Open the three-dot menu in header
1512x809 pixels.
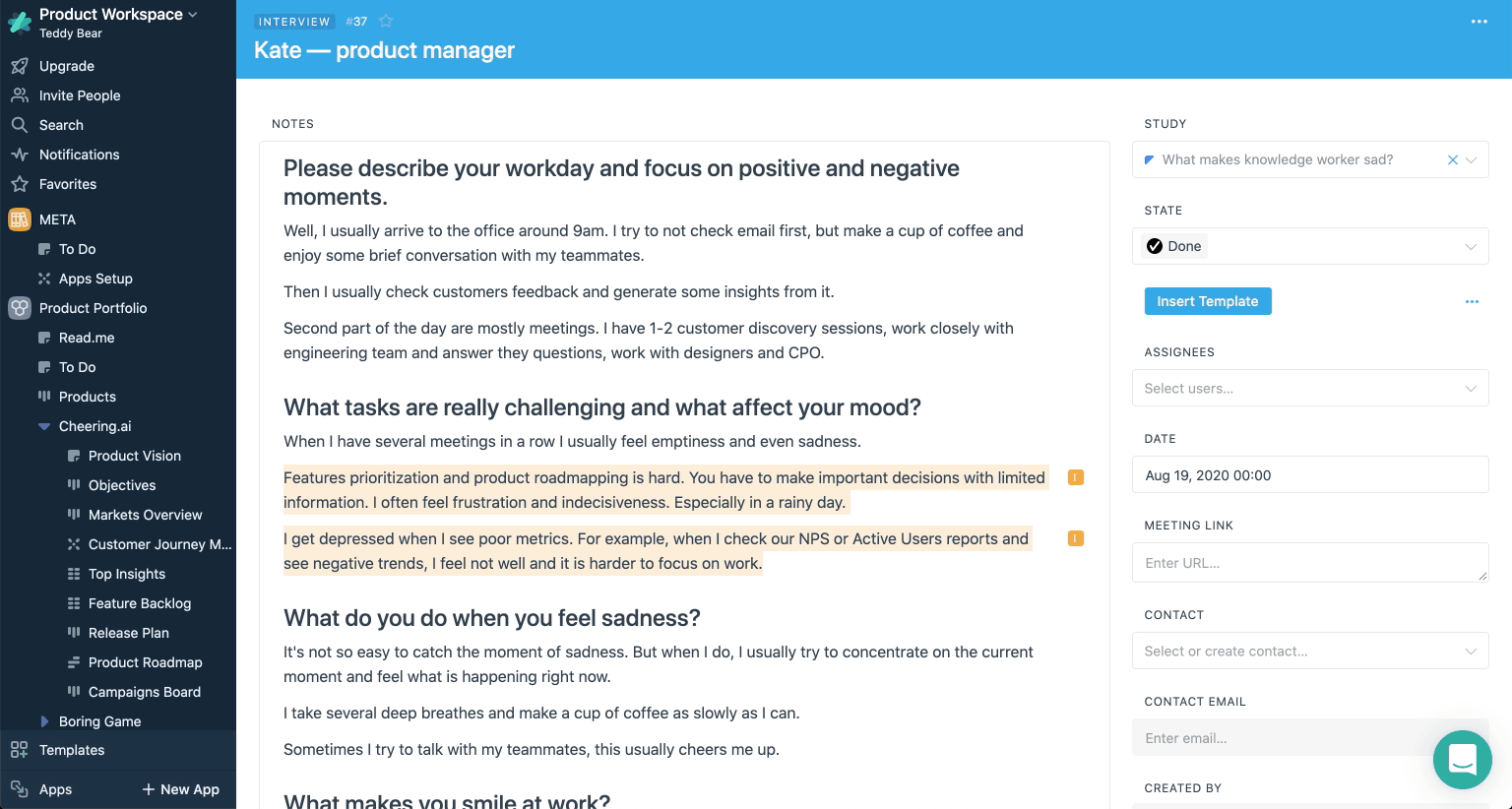[x=1479, y=22]
